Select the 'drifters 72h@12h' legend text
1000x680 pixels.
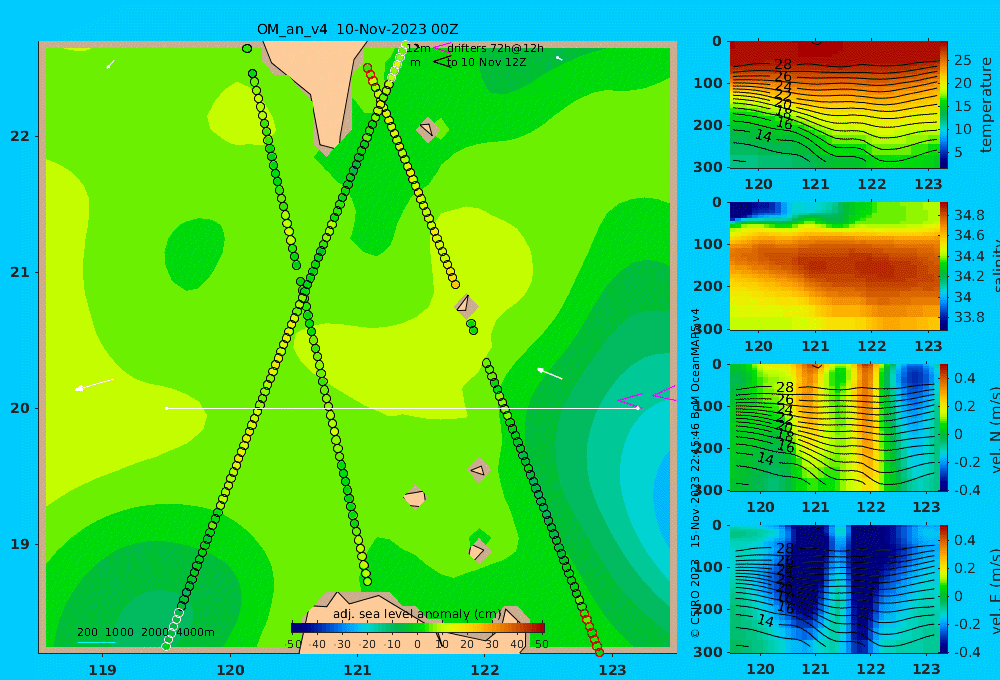tap(495, 48)
